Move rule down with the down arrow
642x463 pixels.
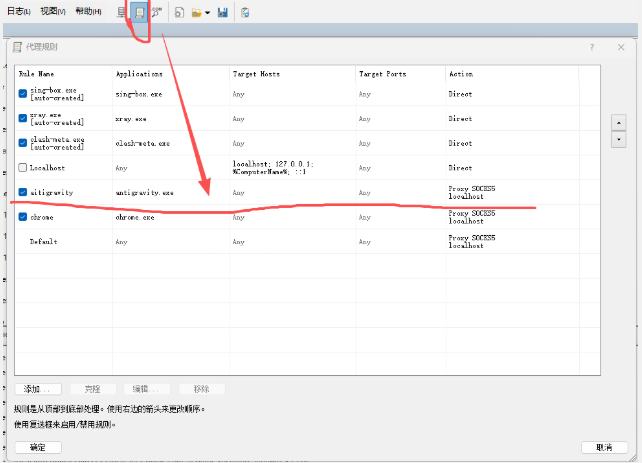618,140
